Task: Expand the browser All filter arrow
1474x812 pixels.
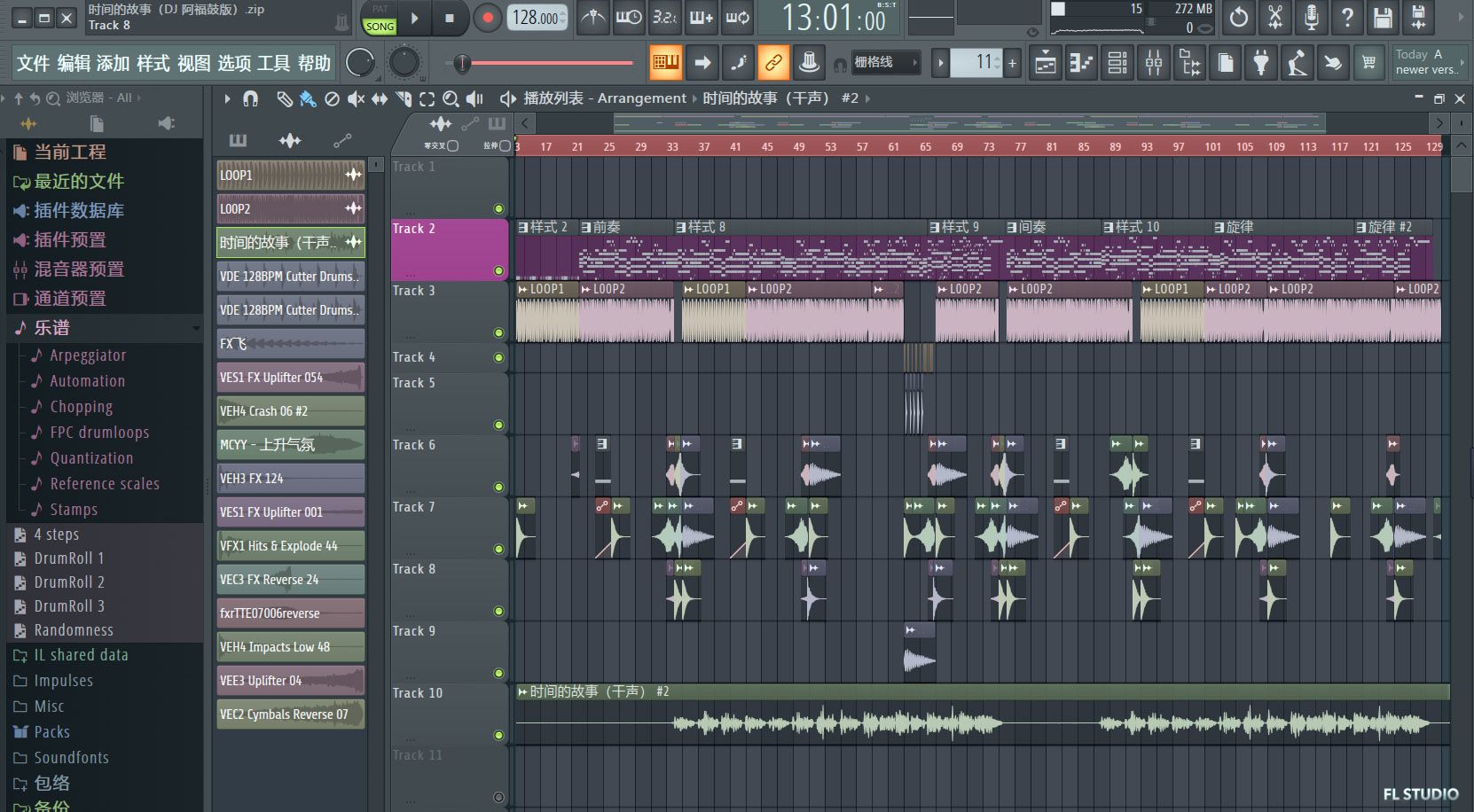Action: (138, 98)
